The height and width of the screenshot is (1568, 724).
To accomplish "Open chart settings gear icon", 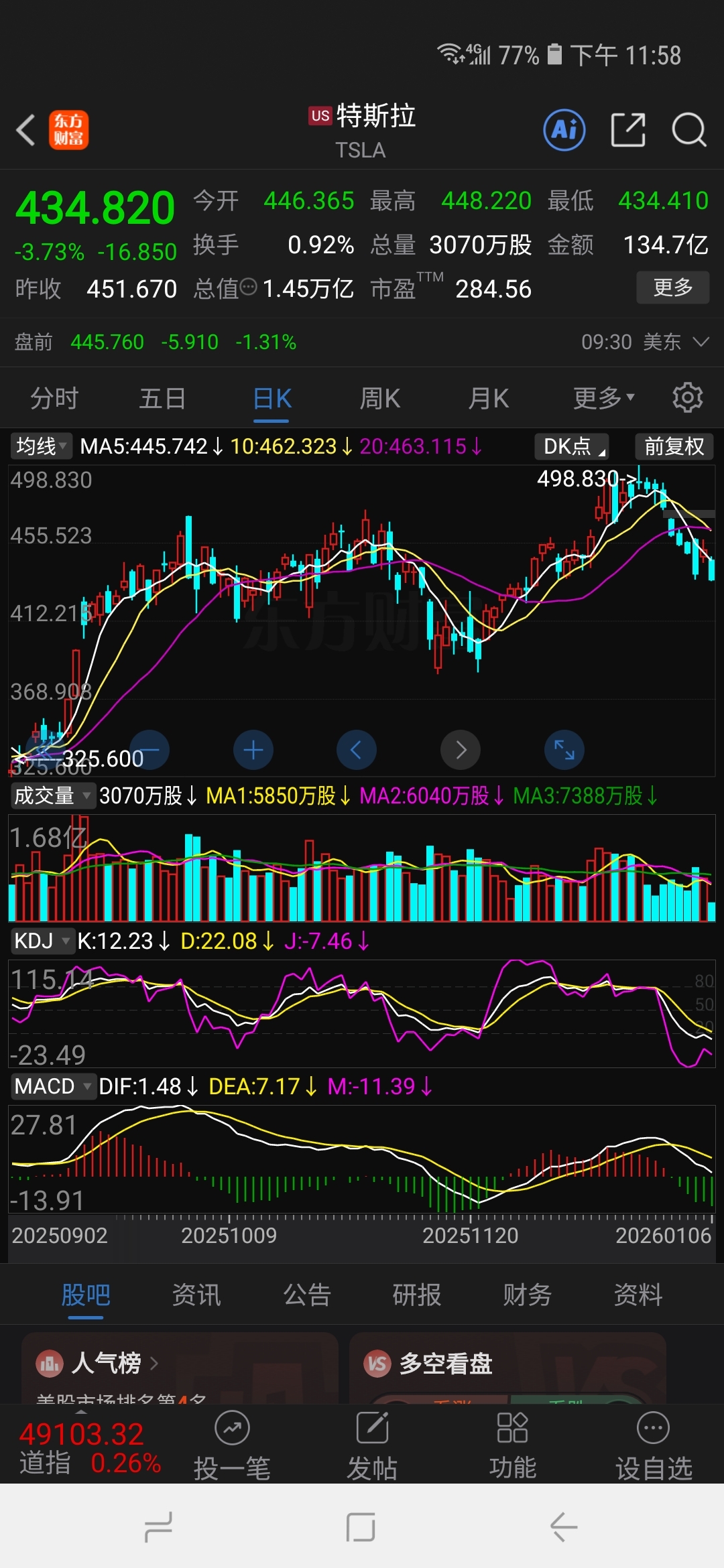I will [x=687, y=398].
